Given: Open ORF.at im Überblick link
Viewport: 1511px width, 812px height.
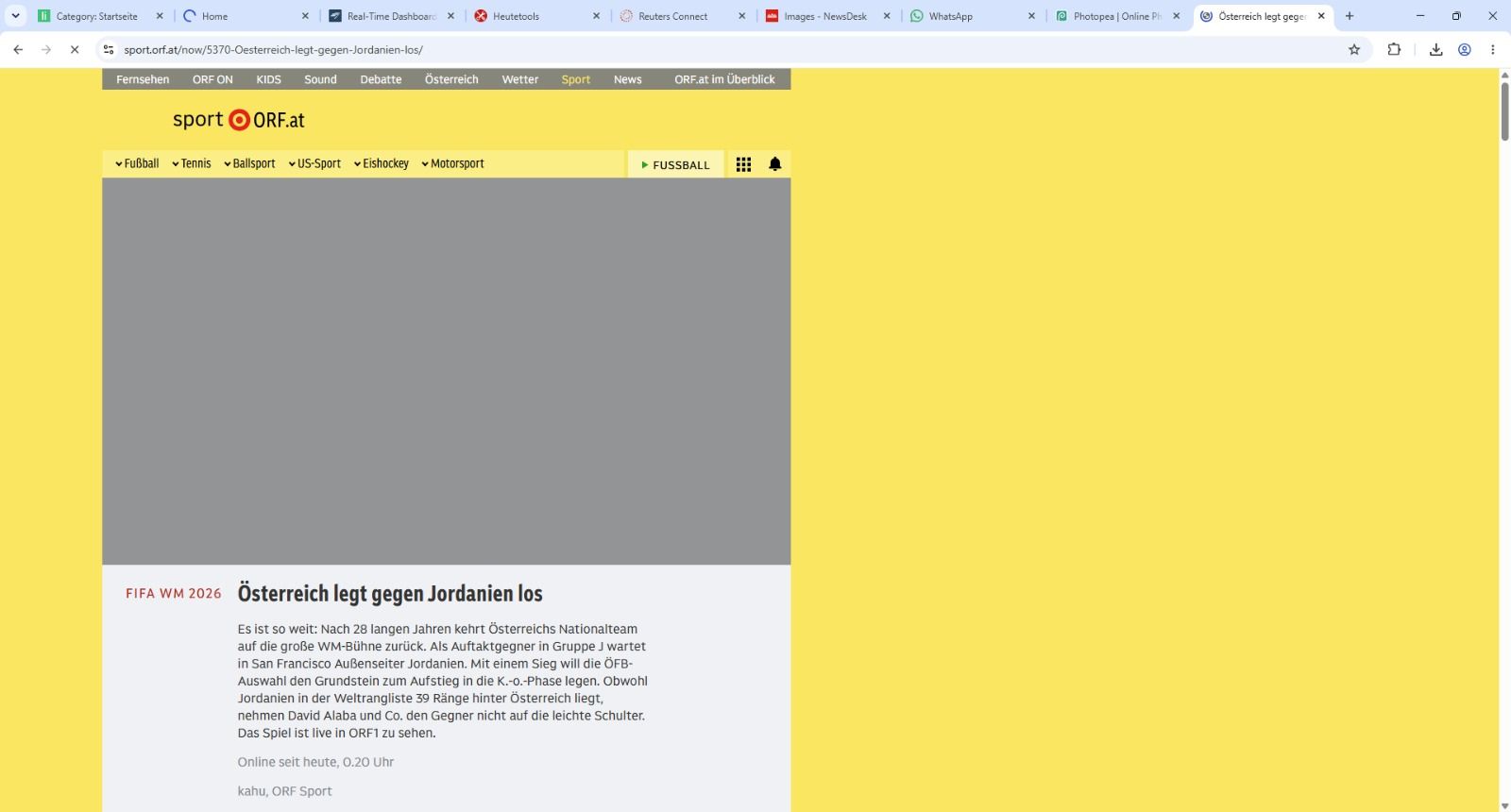Looking at the screenshot, I should coord(724,79).
